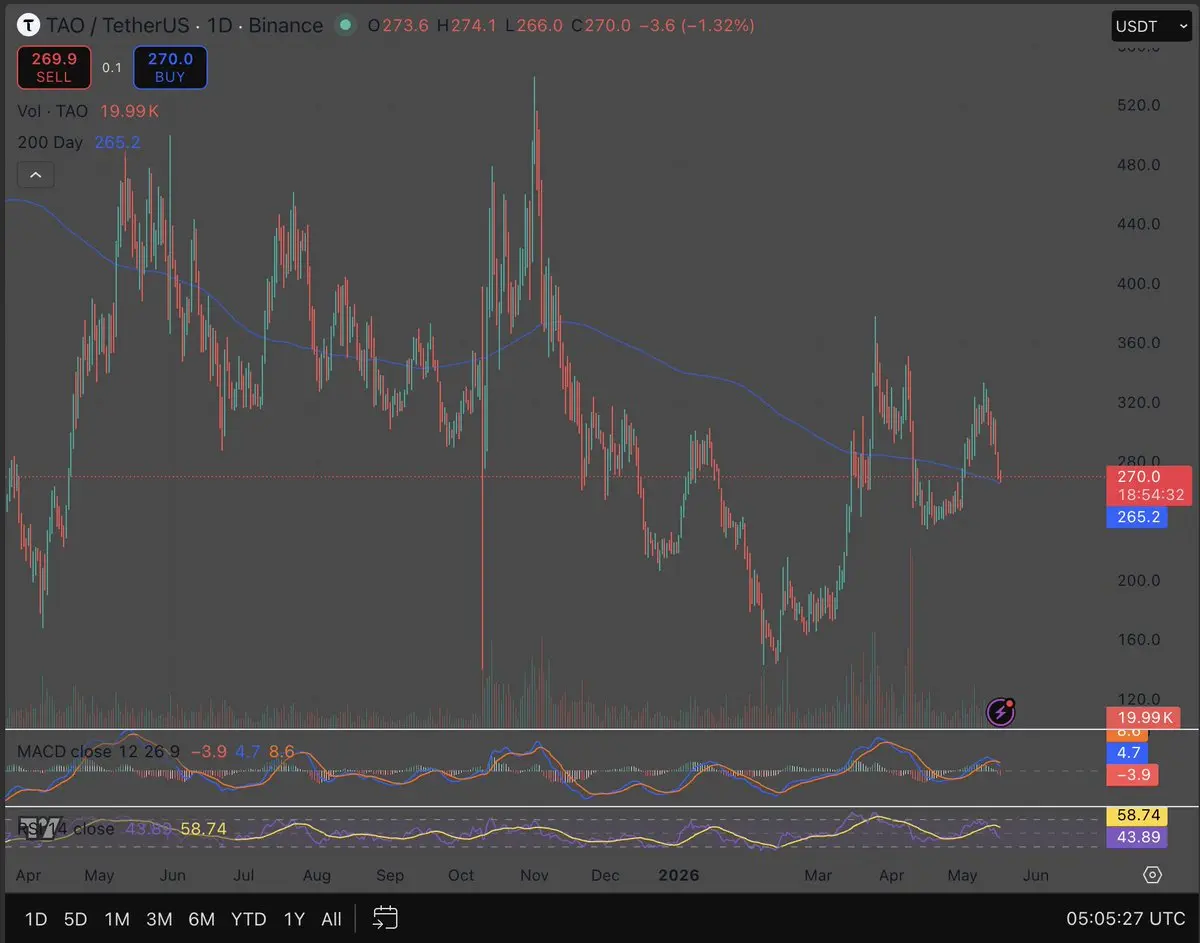Click the TAO symbol logo icon
1200x943 pixels.
click(x=29, y=25)
